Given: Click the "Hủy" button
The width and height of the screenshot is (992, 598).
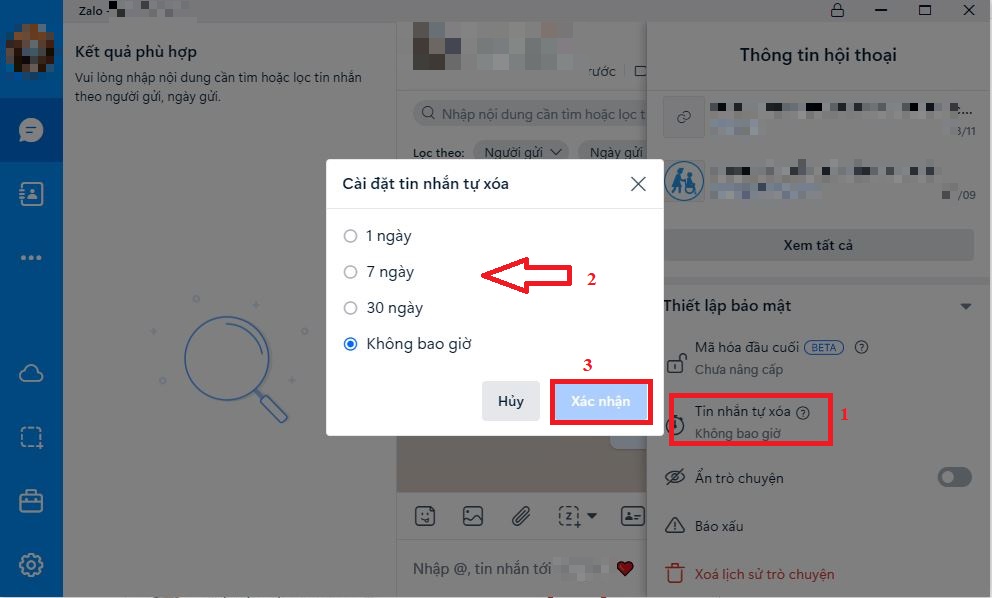Looking at the screenshot, I should [x=511, y=401].
